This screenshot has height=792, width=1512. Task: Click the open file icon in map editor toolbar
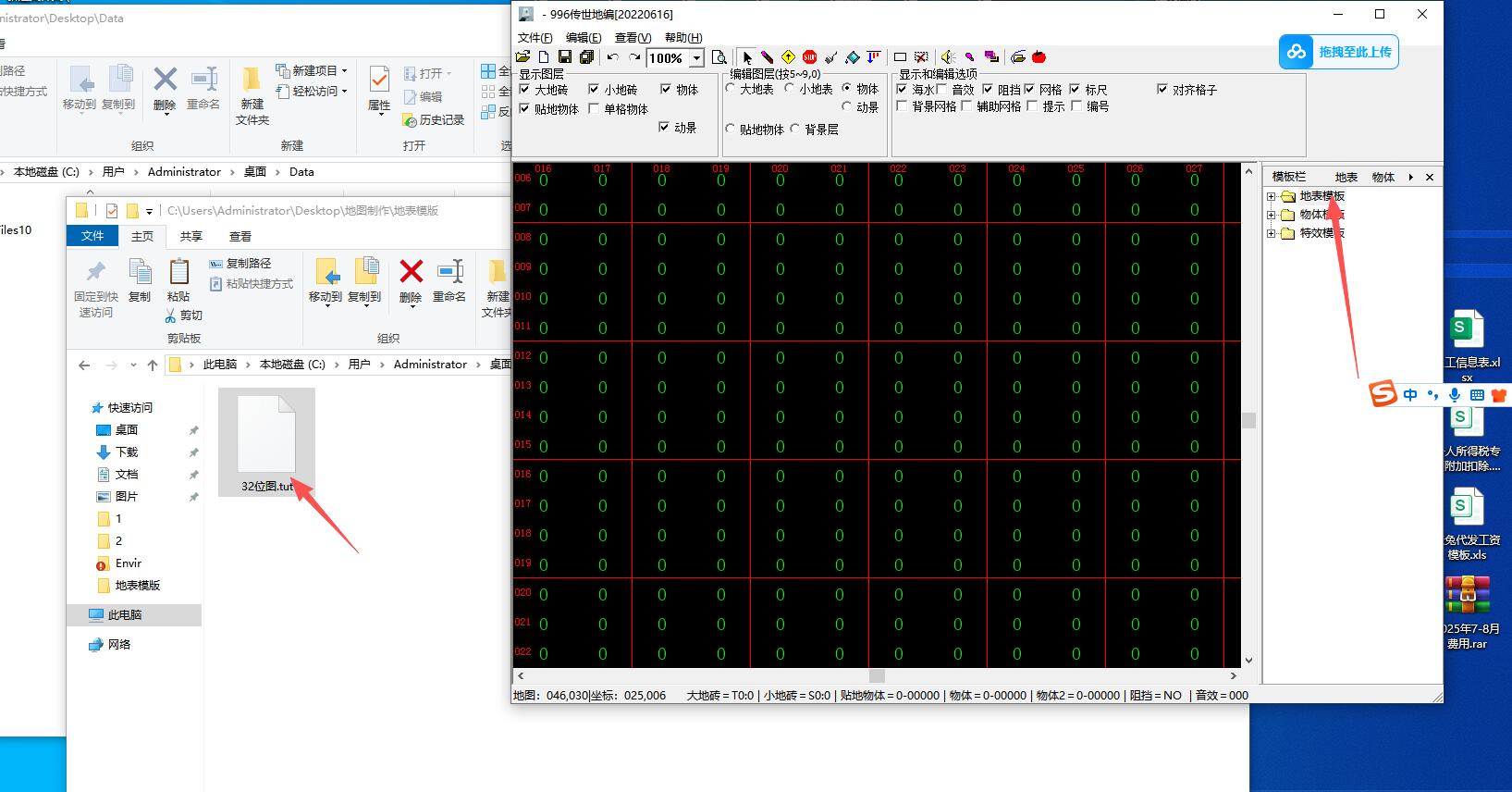pyautogui.click(x=523, y=57)
